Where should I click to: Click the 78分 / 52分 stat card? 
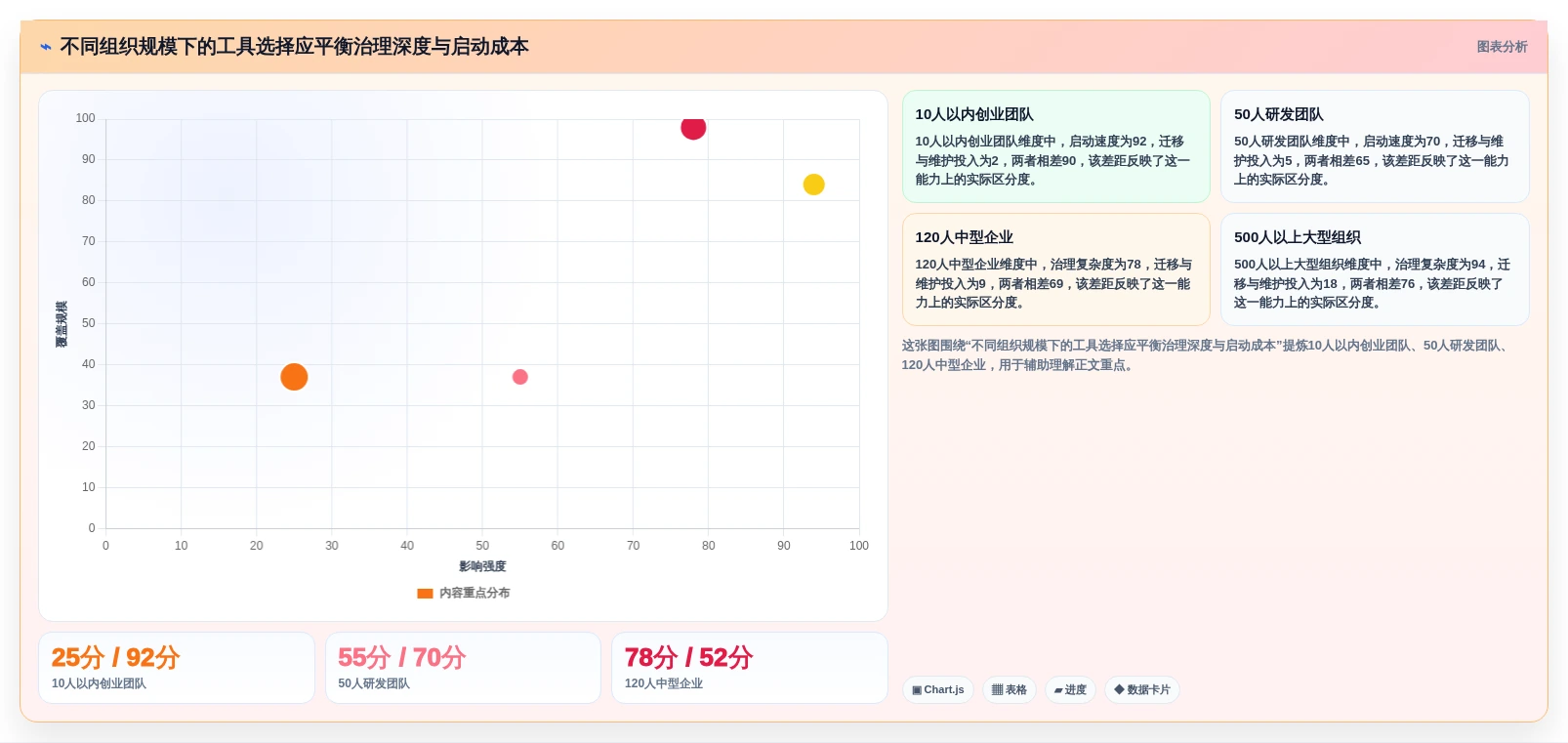click(x=750, y=668)
